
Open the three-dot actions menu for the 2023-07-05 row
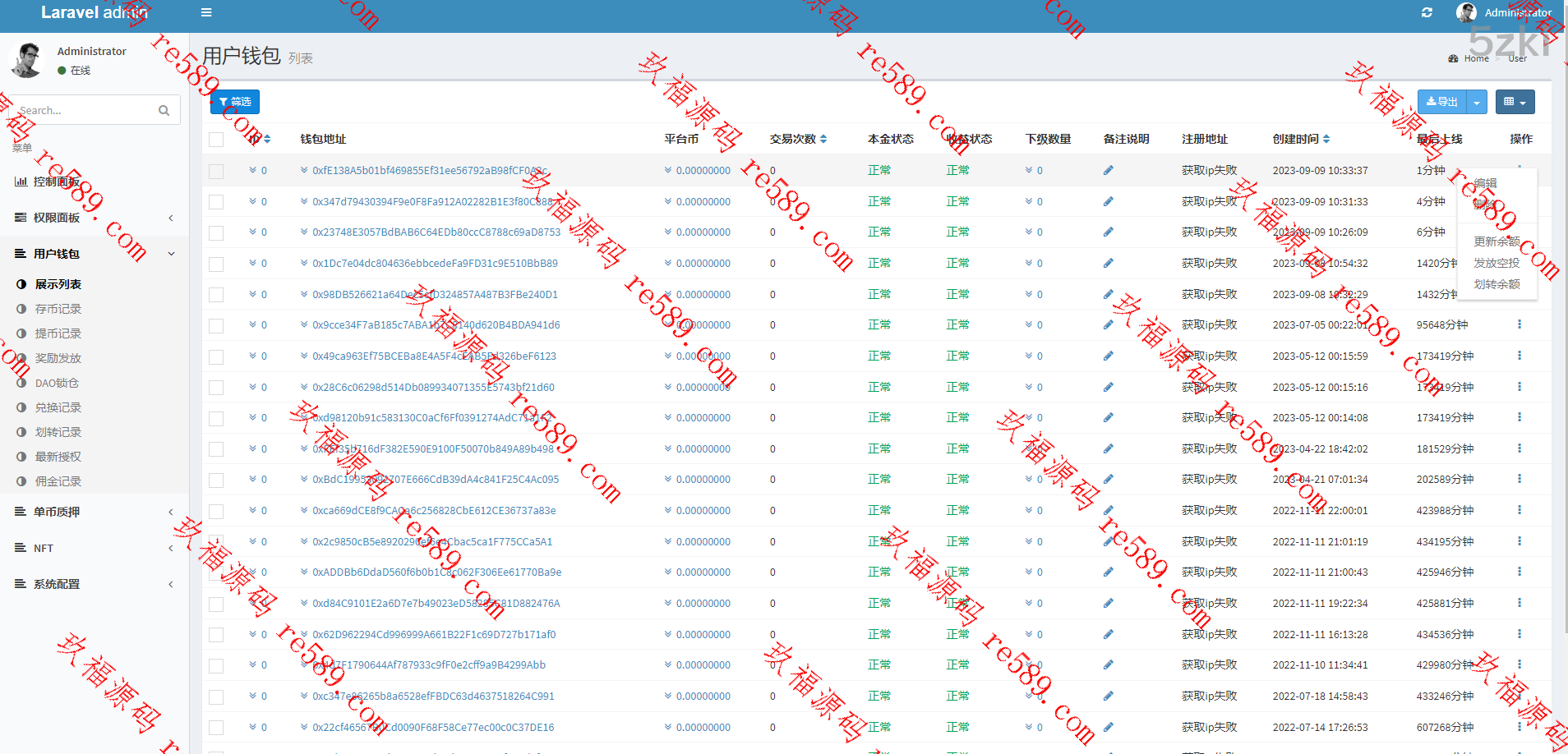click(x=1519, y=324)
